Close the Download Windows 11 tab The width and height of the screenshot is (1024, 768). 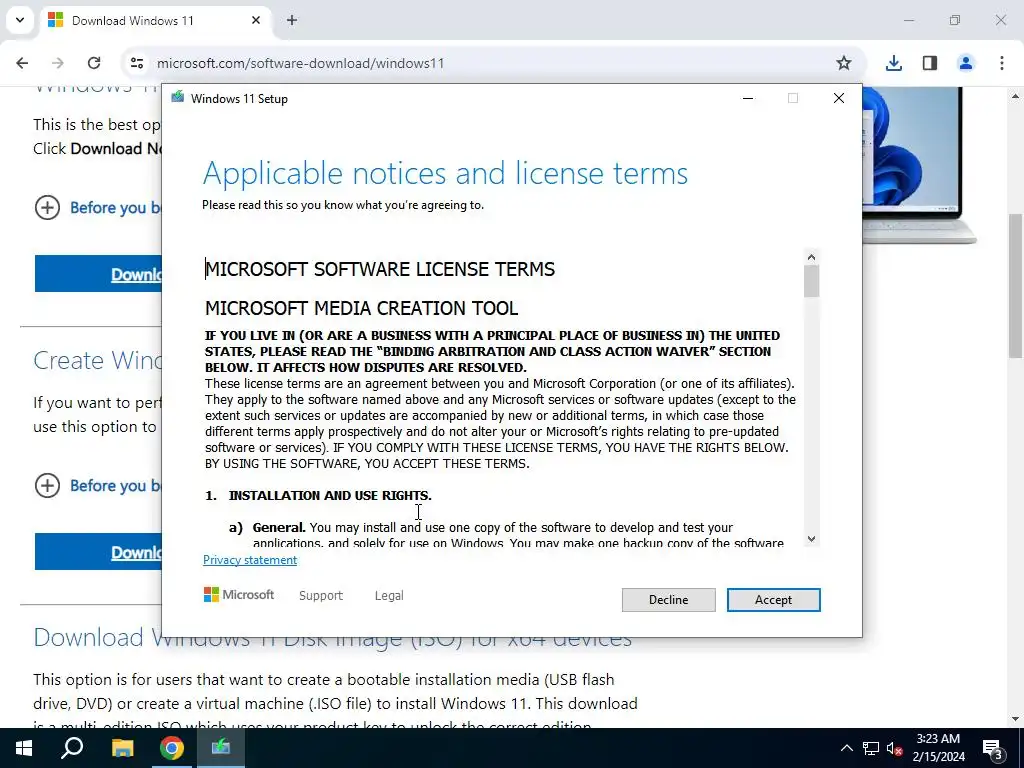coord(256,20)
